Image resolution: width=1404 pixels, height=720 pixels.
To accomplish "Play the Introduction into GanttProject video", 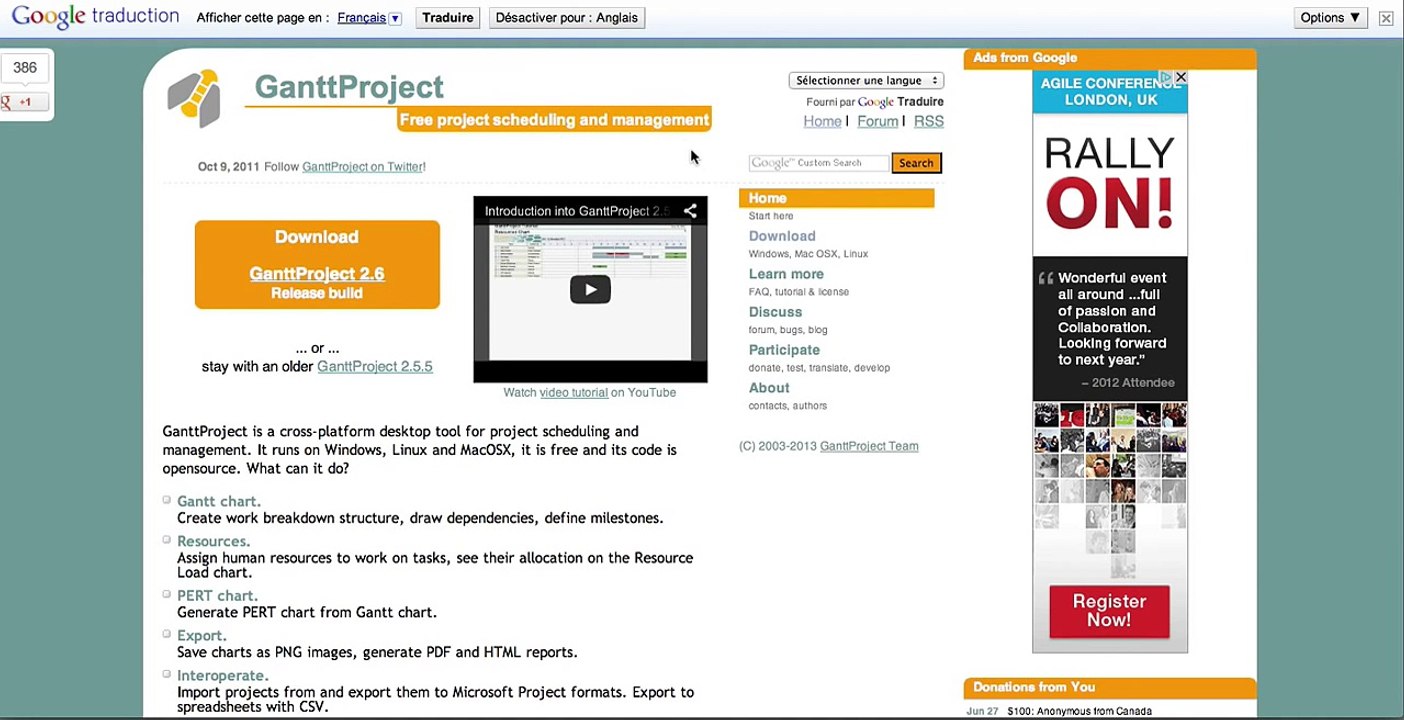I will pyautogui.click(x=590, y=290).
